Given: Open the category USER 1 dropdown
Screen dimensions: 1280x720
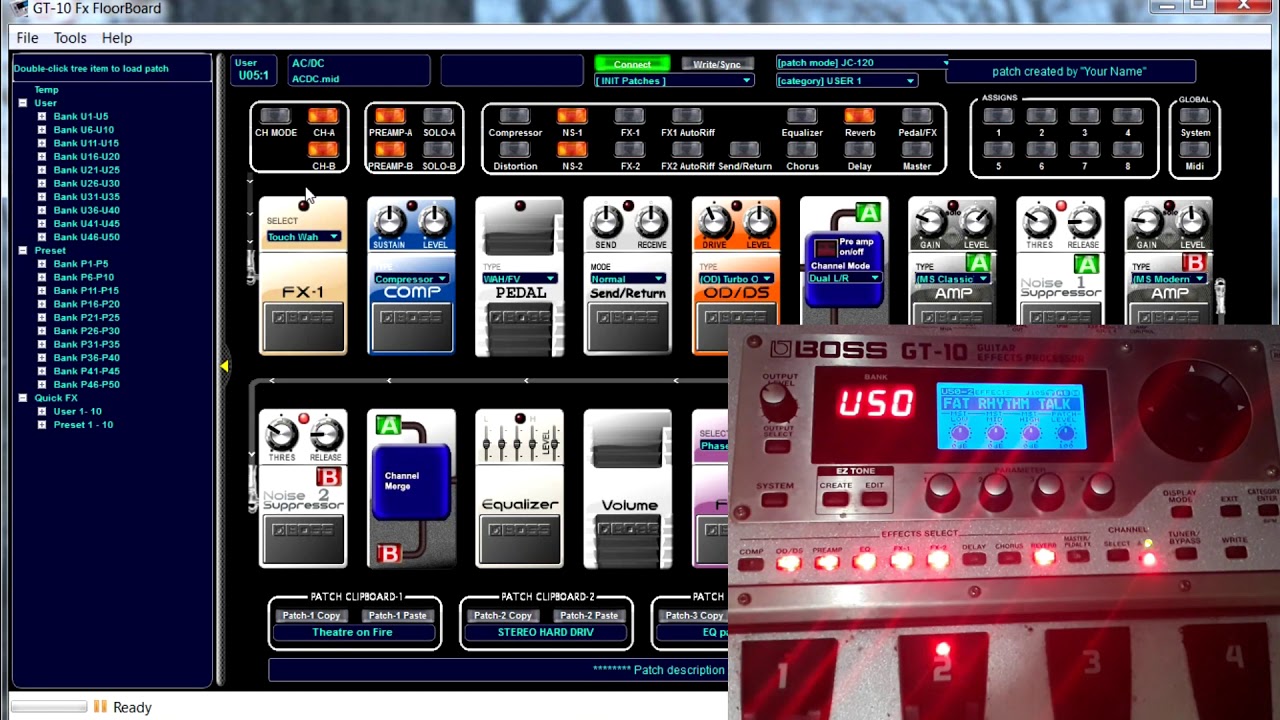Looking at the screenshot, I should pyautogui.click(x=846, y=81).
